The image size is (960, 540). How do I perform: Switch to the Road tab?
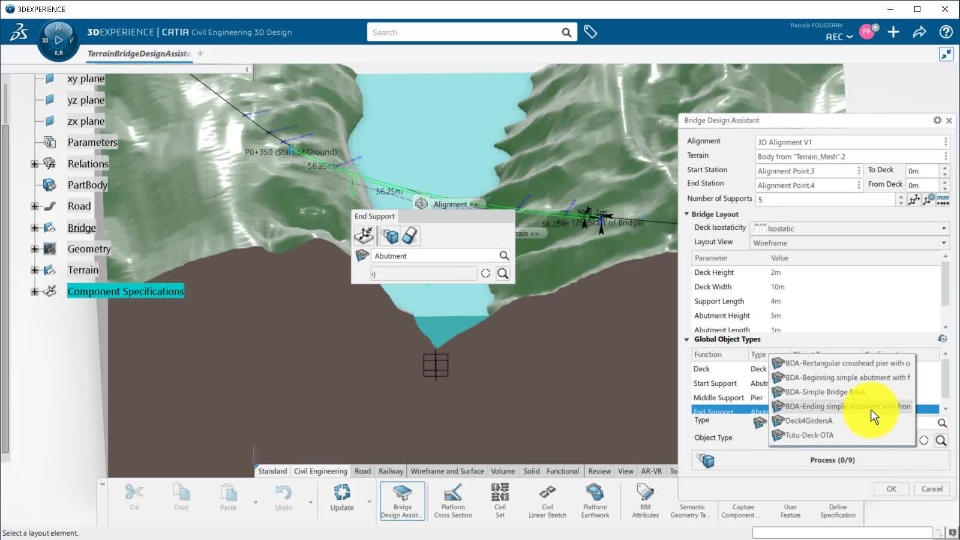click(x=362, y=471)
